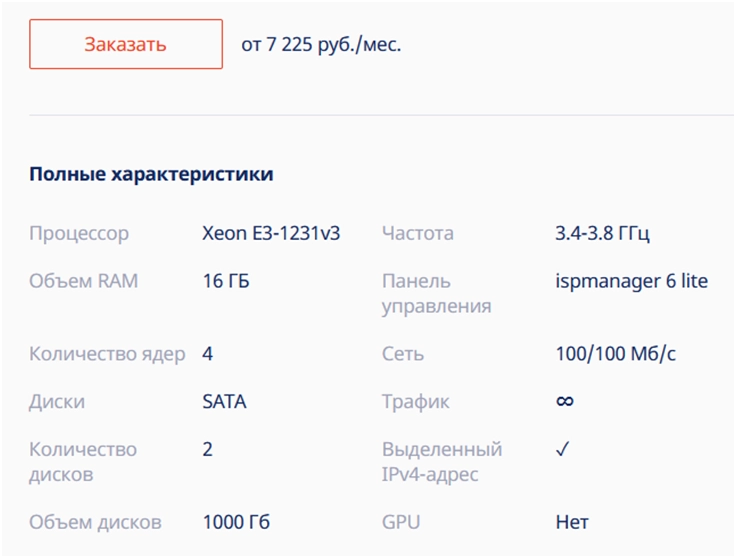Click the Процессор label

pyautogui.click(x=79, y=233)
